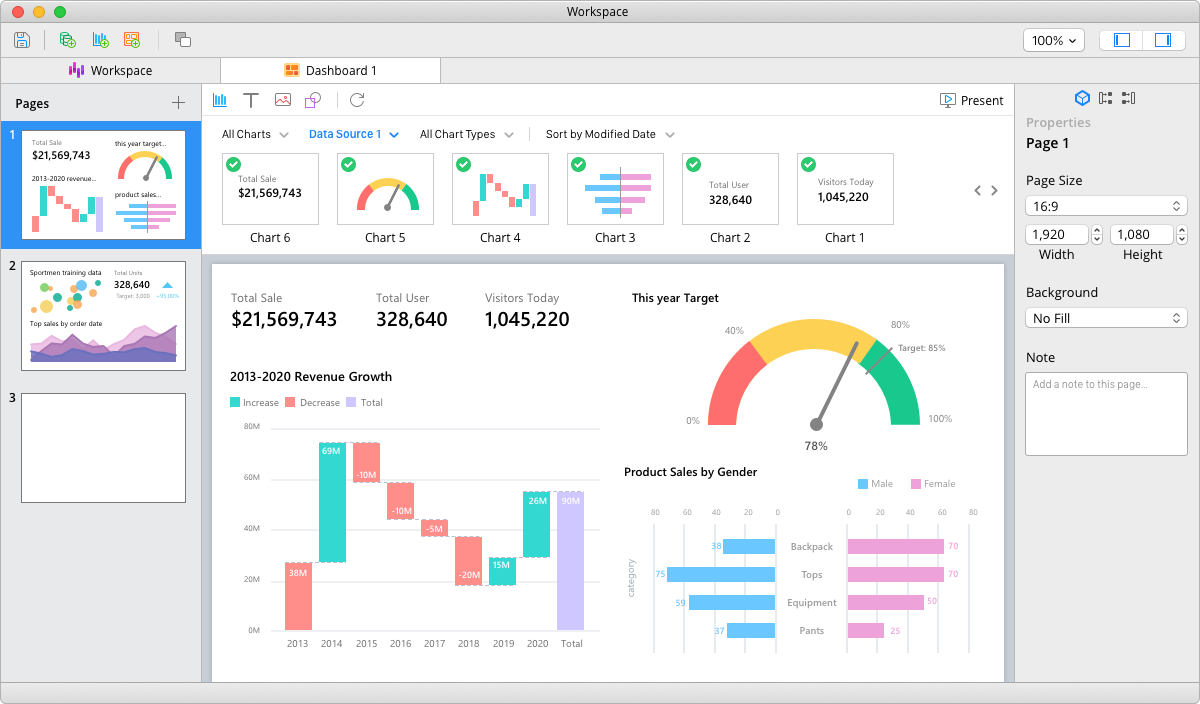This screenshot has height=704, width=1200.
Task: Click the Save icon in toolbar
Action: coord(22,40)
